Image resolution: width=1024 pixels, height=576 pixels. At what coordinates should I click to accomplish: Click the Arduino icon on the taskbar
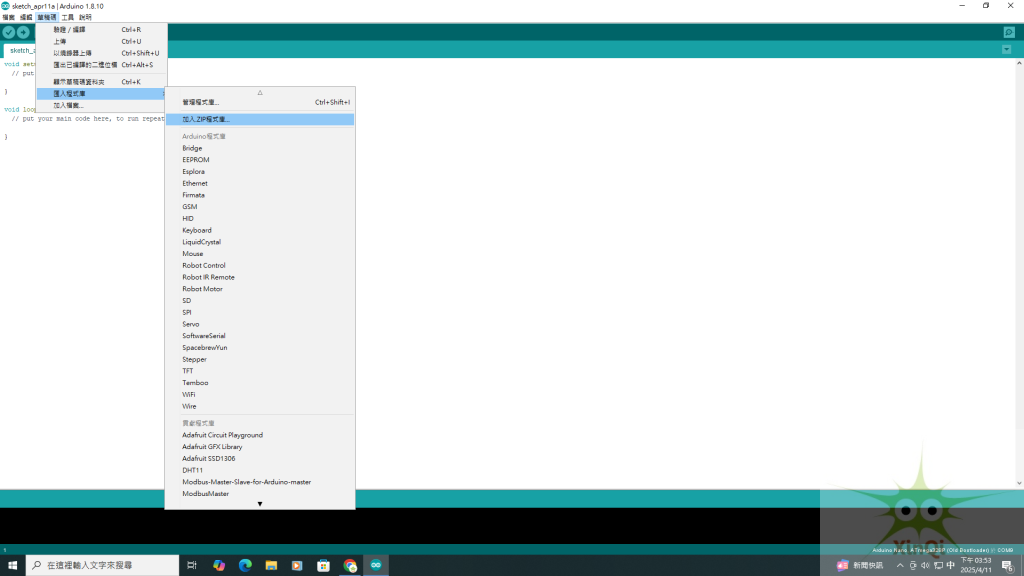[x=376, y=566]
